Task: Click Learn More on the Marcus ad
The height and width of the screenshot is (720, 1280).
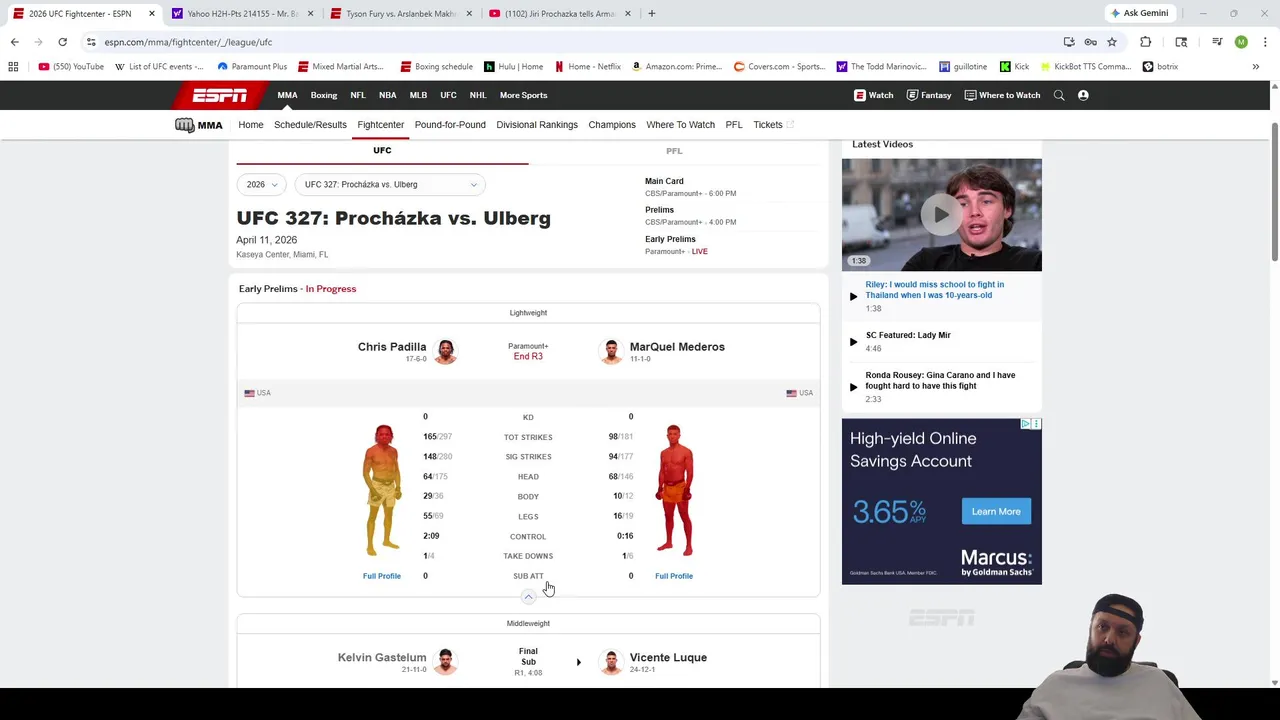Action: click(x=996, y=512)
